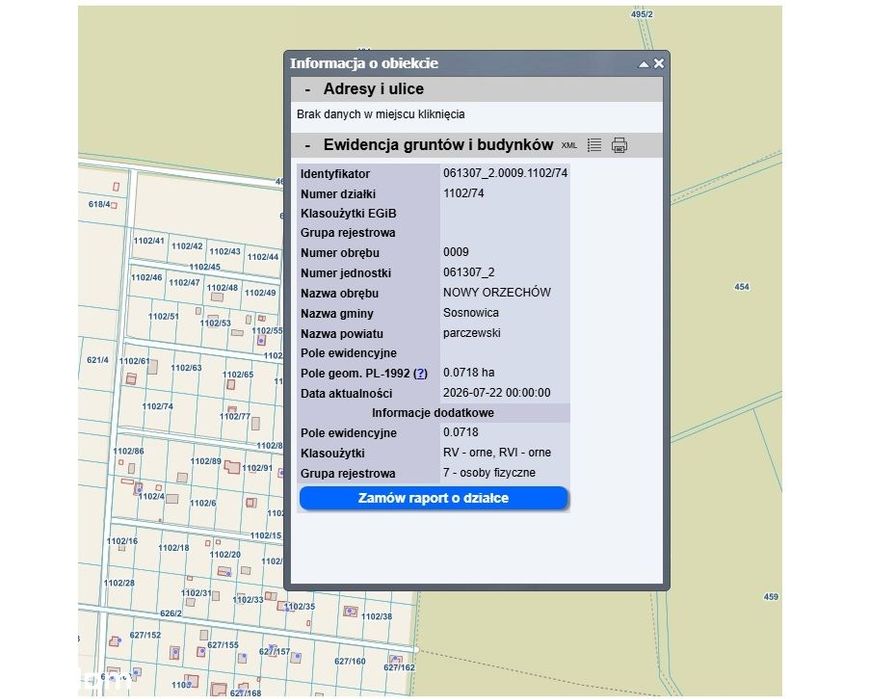
Task: Select parcel 626/2 on the map
Action: pyautogui.click(x=171, y=613)
